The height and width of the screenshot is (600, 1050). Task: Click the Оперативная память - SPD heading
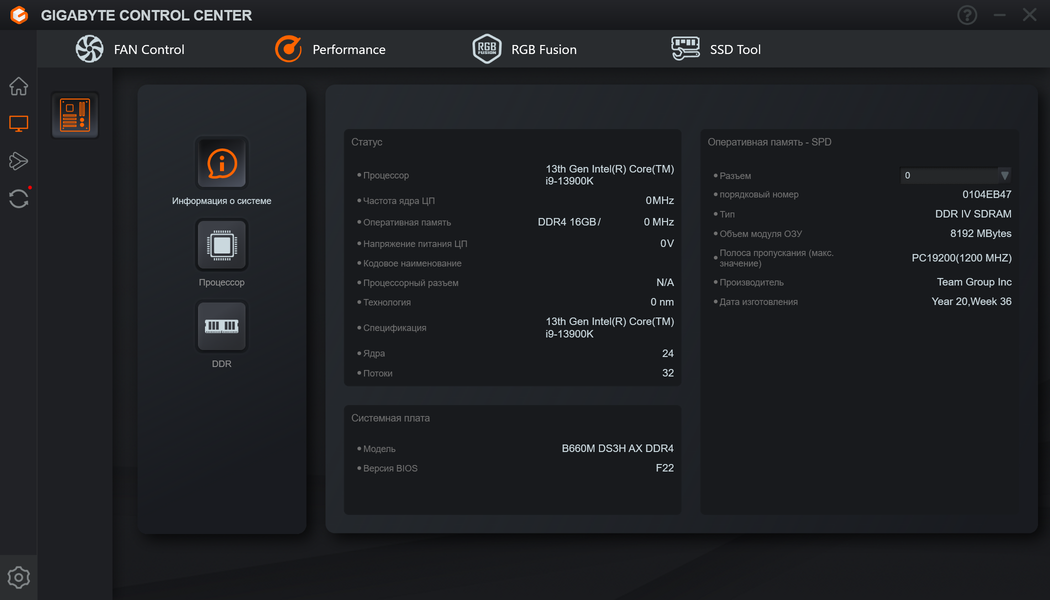pyautogui.click(x=769, y=142)
